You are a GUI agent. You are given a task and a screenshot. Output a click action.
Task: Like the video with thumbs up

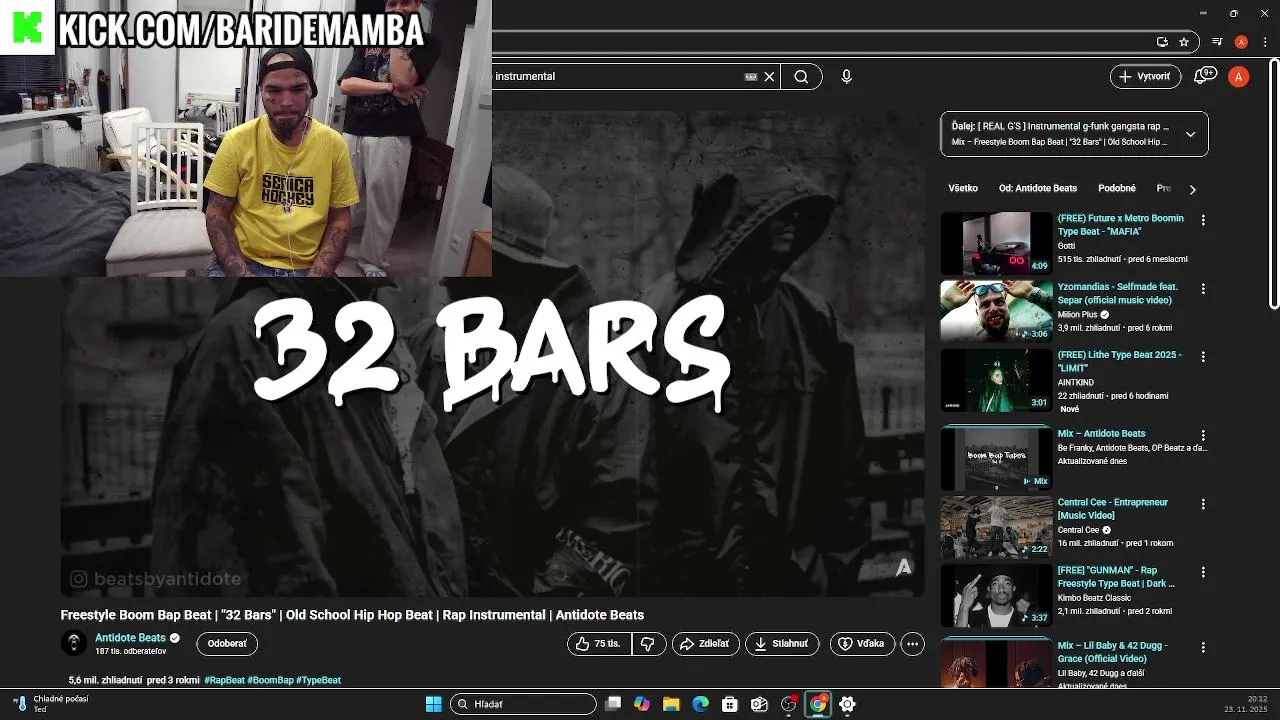point(599,644)
